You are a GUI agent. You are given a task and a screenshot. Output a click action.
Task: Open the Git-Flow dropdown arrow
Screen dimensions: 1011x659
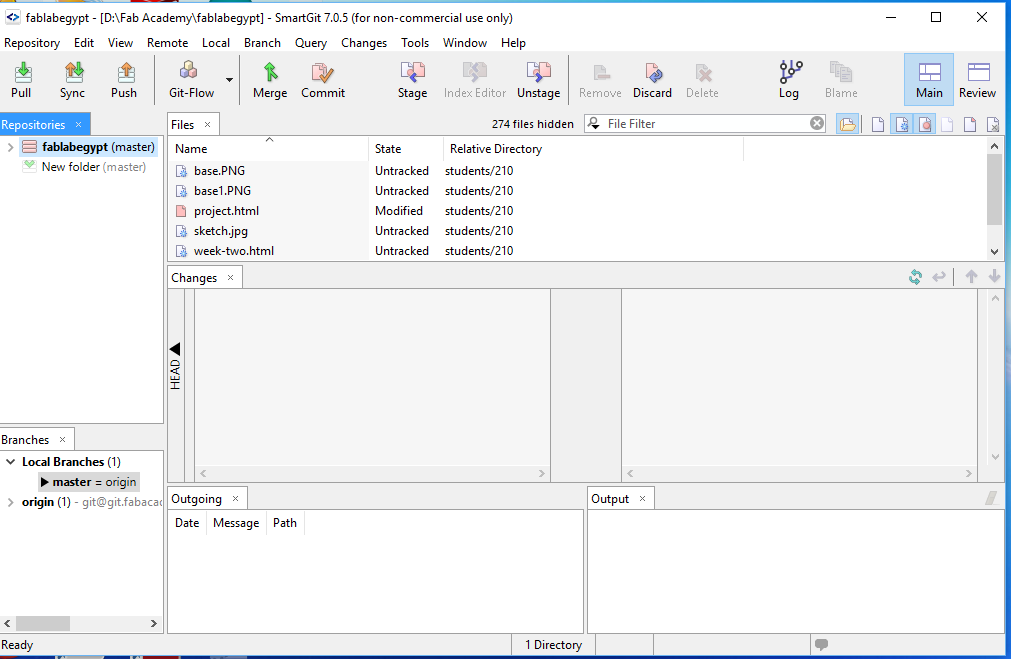229,80
